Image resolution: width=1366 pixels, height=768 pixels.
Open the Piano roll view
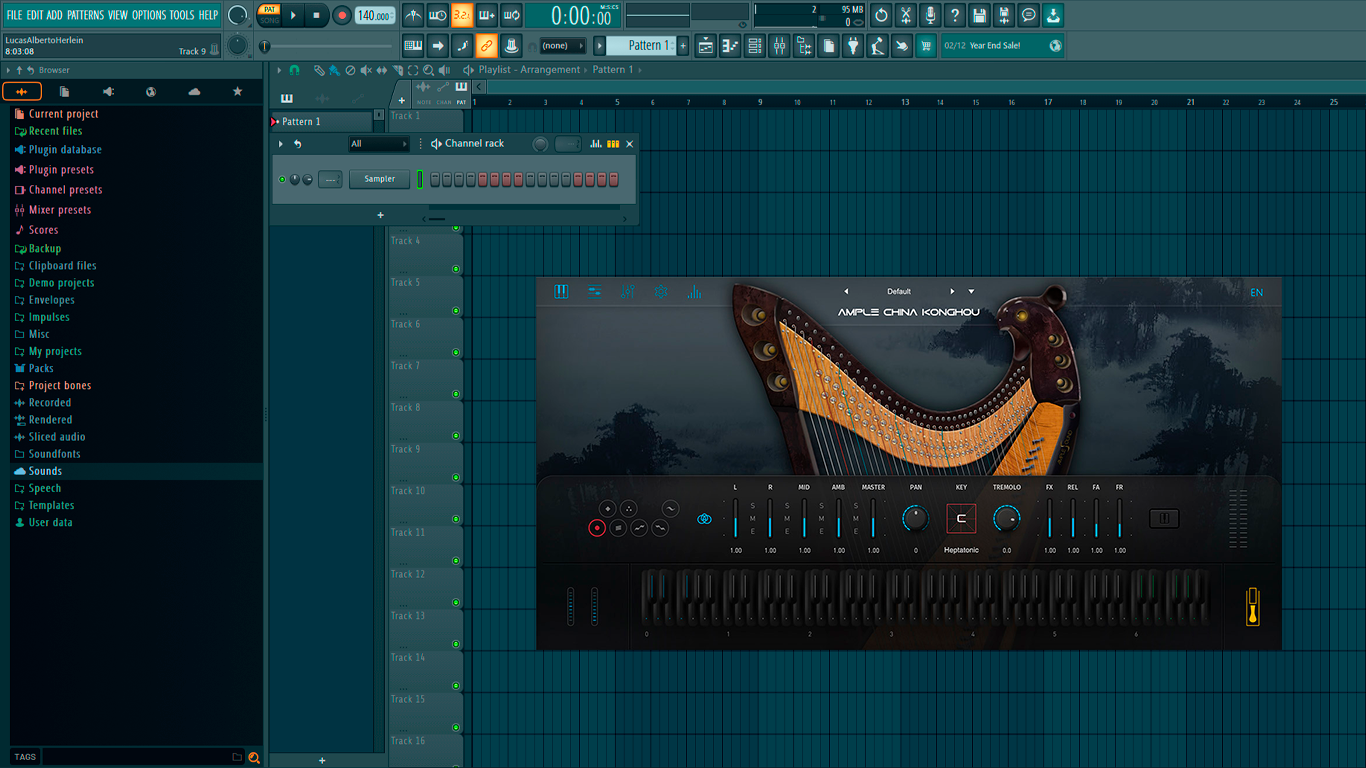click(730, 46)
